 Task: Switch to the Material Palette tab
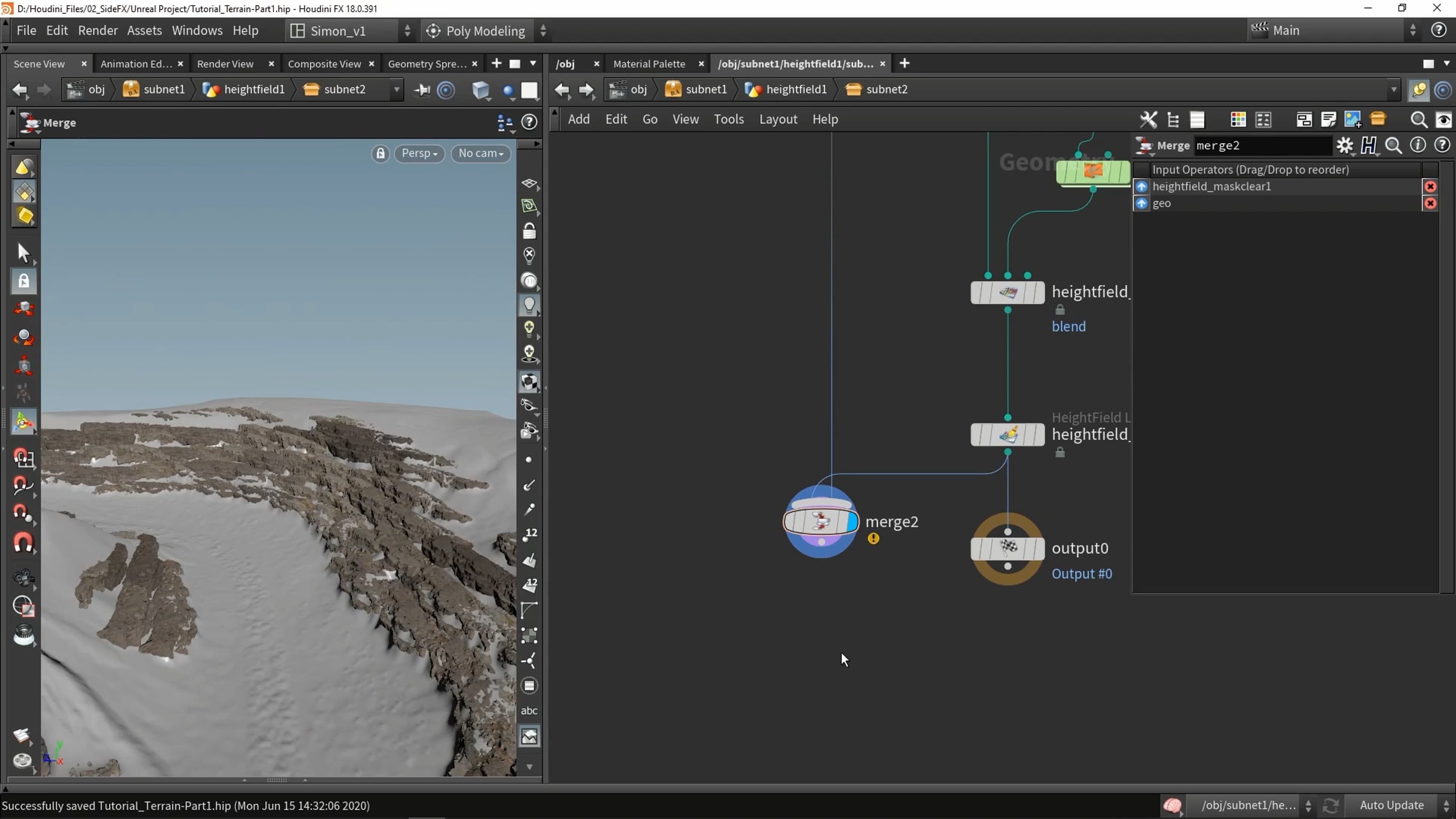click(x=649, y=64)
